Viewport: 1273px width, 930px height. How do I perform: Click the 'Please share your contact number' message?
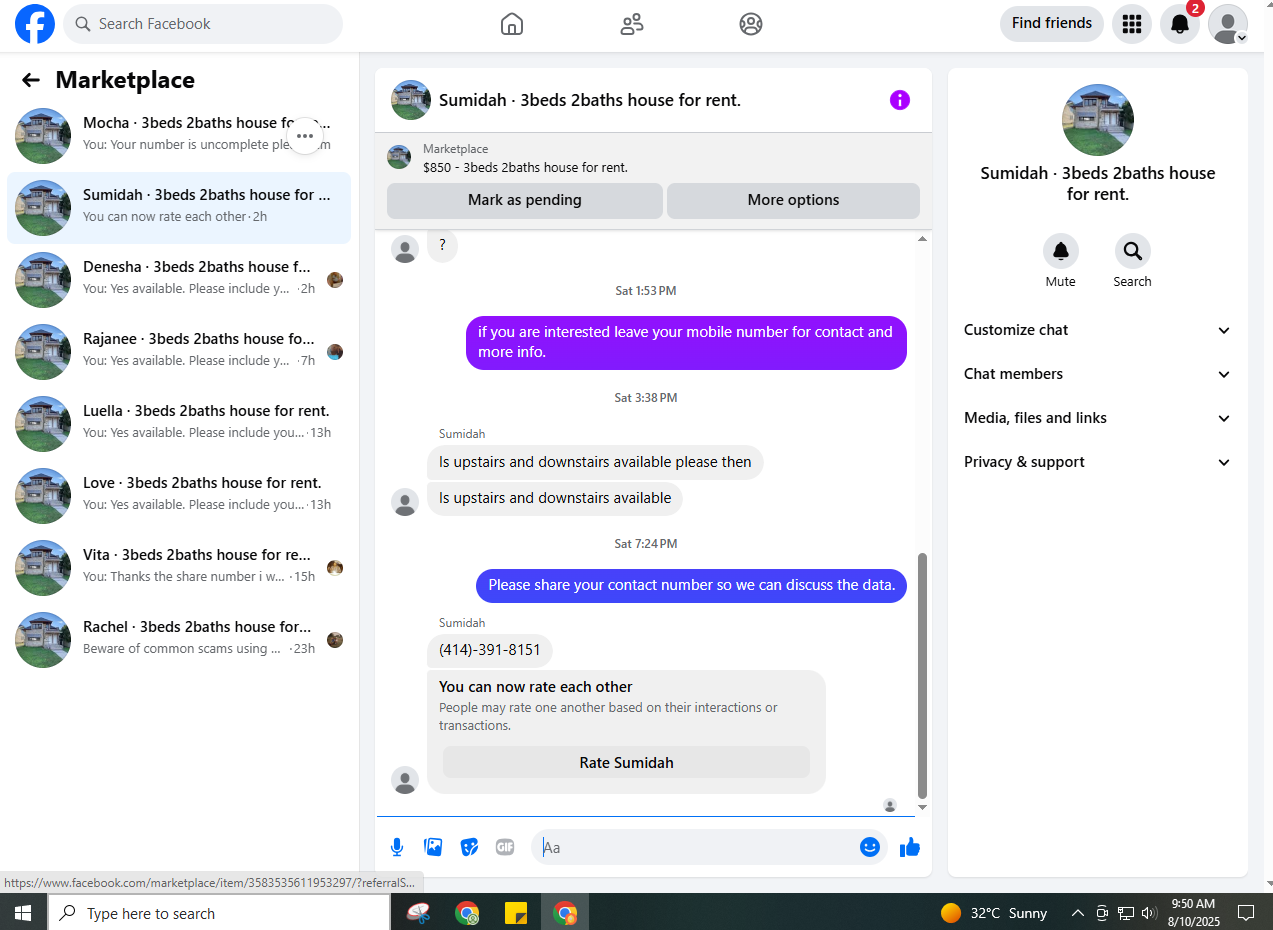point(692,585)
